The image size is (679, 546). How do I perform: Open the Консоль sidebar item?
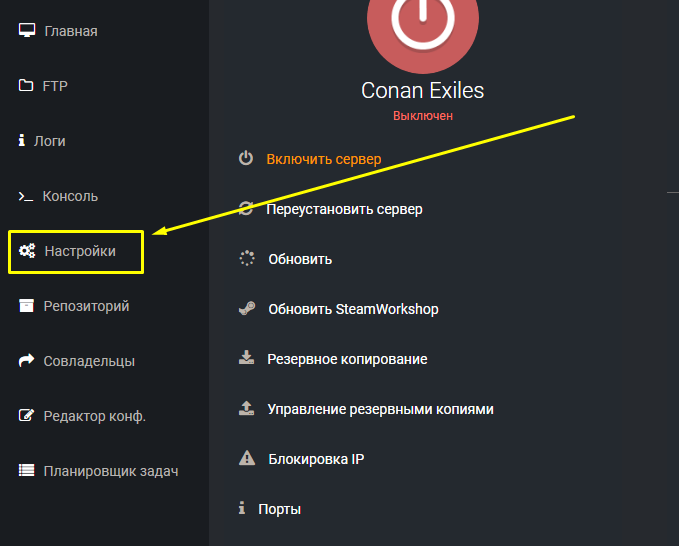pos(70,196)
